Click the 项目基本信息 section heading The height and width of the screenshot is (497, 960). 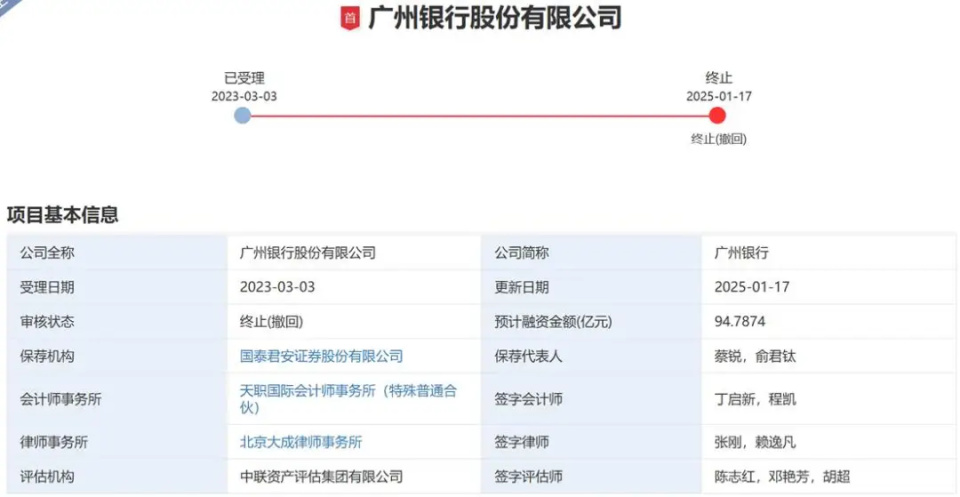[x=62, y=215]
